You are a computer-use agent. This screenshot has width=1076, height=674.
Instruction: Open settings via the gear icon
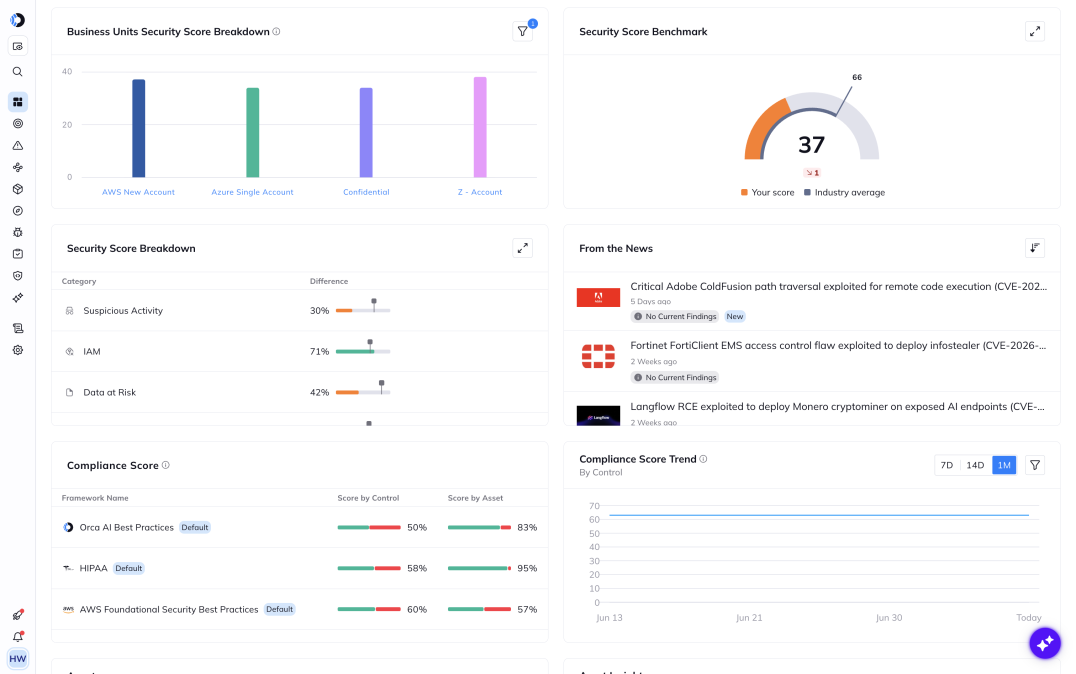(x=18, y=350)
